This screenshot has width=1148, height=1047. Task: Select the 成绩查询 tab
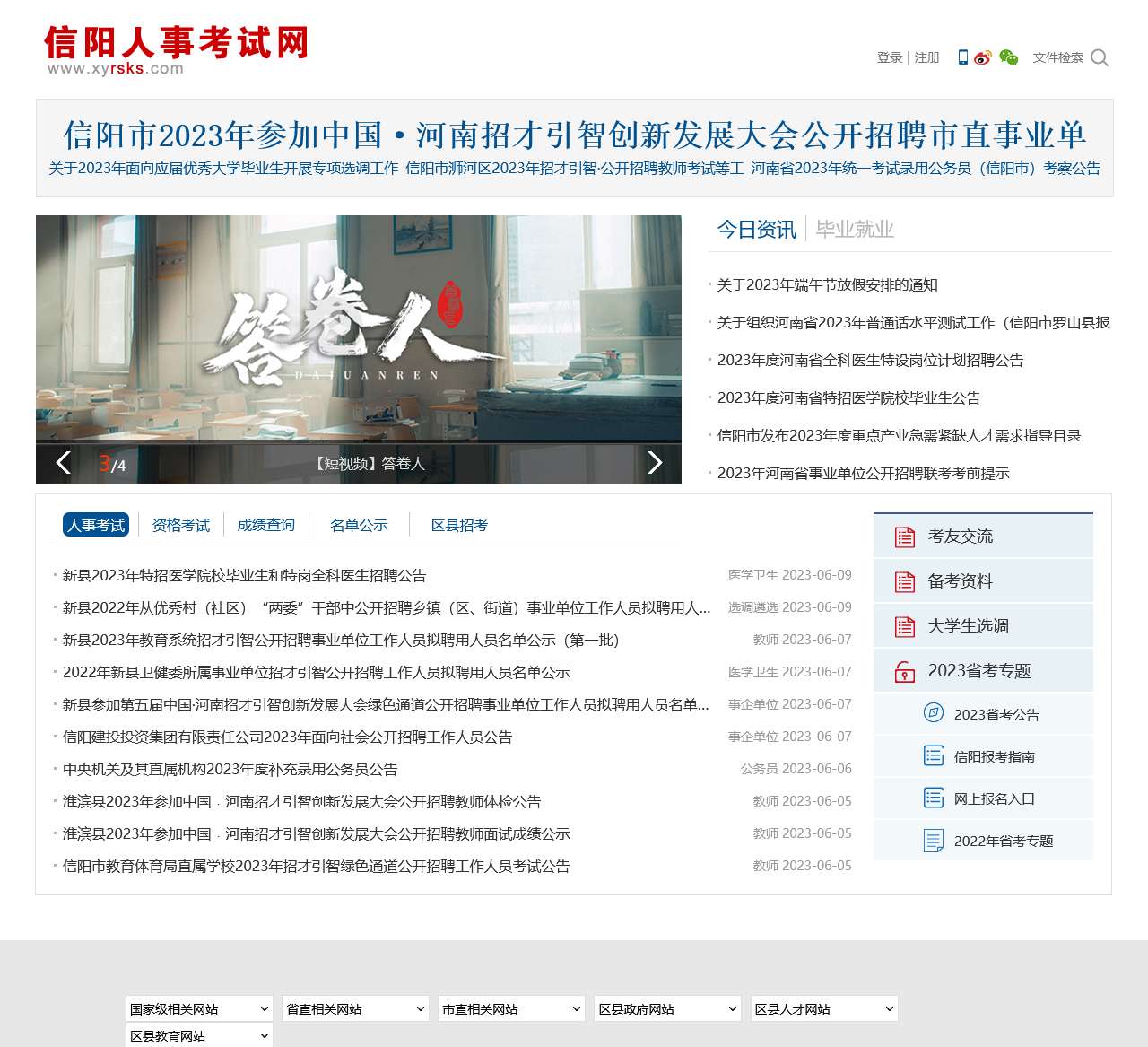click(265, 525)
